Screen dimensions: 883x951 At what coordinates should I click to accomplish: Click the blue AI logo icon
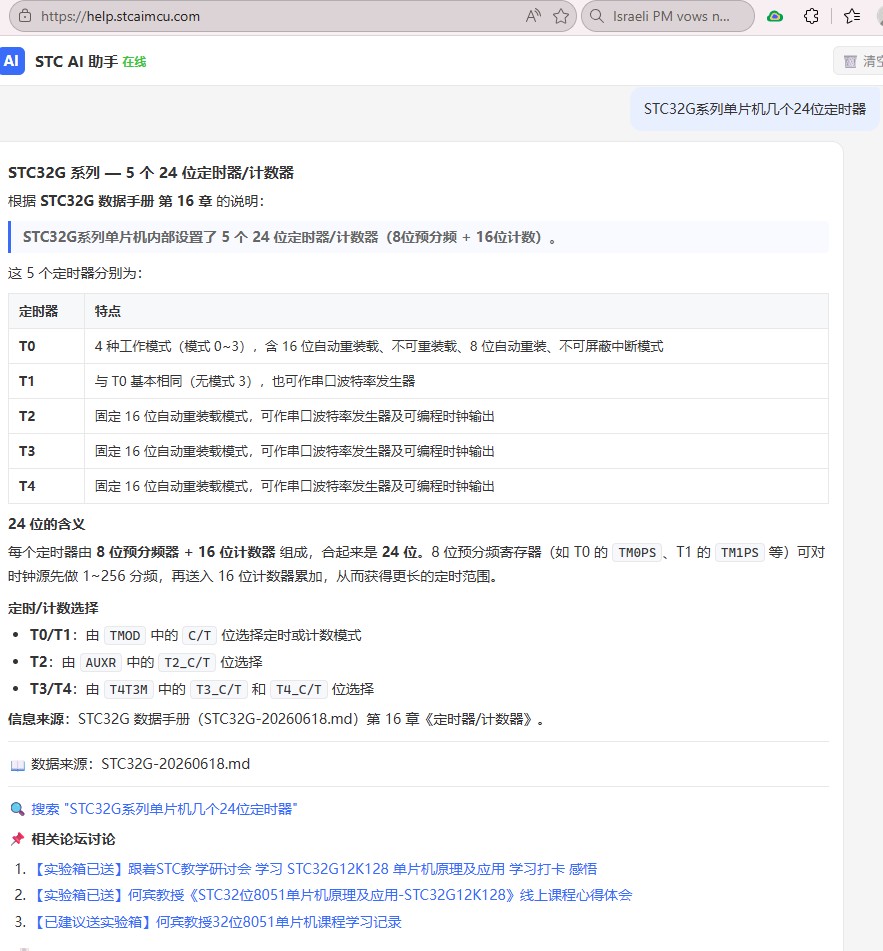tap(12, 61)
